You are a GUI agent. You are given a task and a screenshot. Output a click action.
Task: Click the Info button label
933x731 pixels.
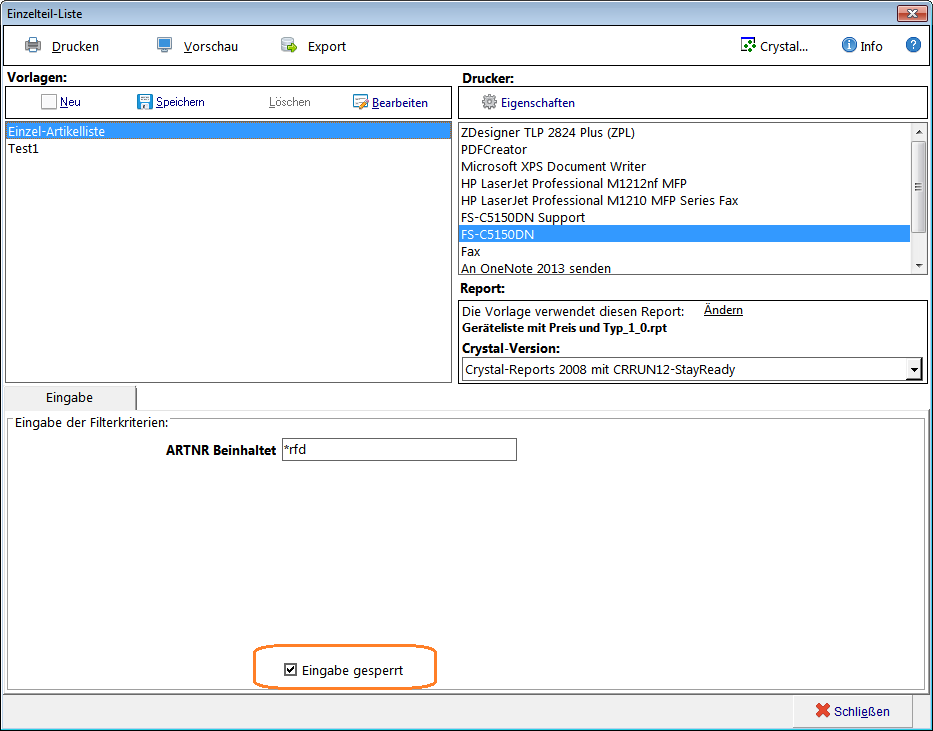point(871,46)
